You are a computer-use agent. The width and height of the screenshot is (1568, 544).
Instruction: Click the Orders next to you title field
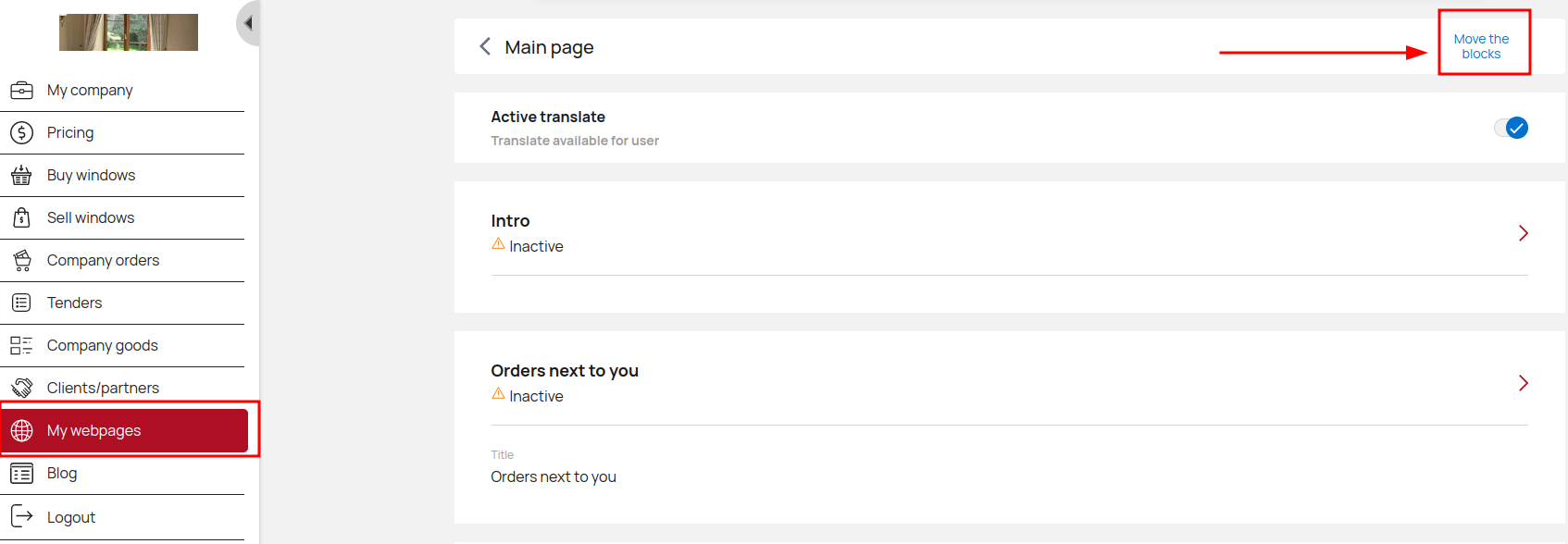pos(554,476)
